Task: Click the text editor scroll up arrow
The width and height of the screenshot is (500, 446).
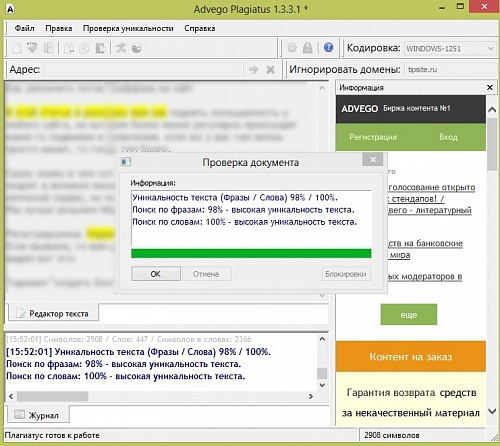Action: (x=322, y=88)
